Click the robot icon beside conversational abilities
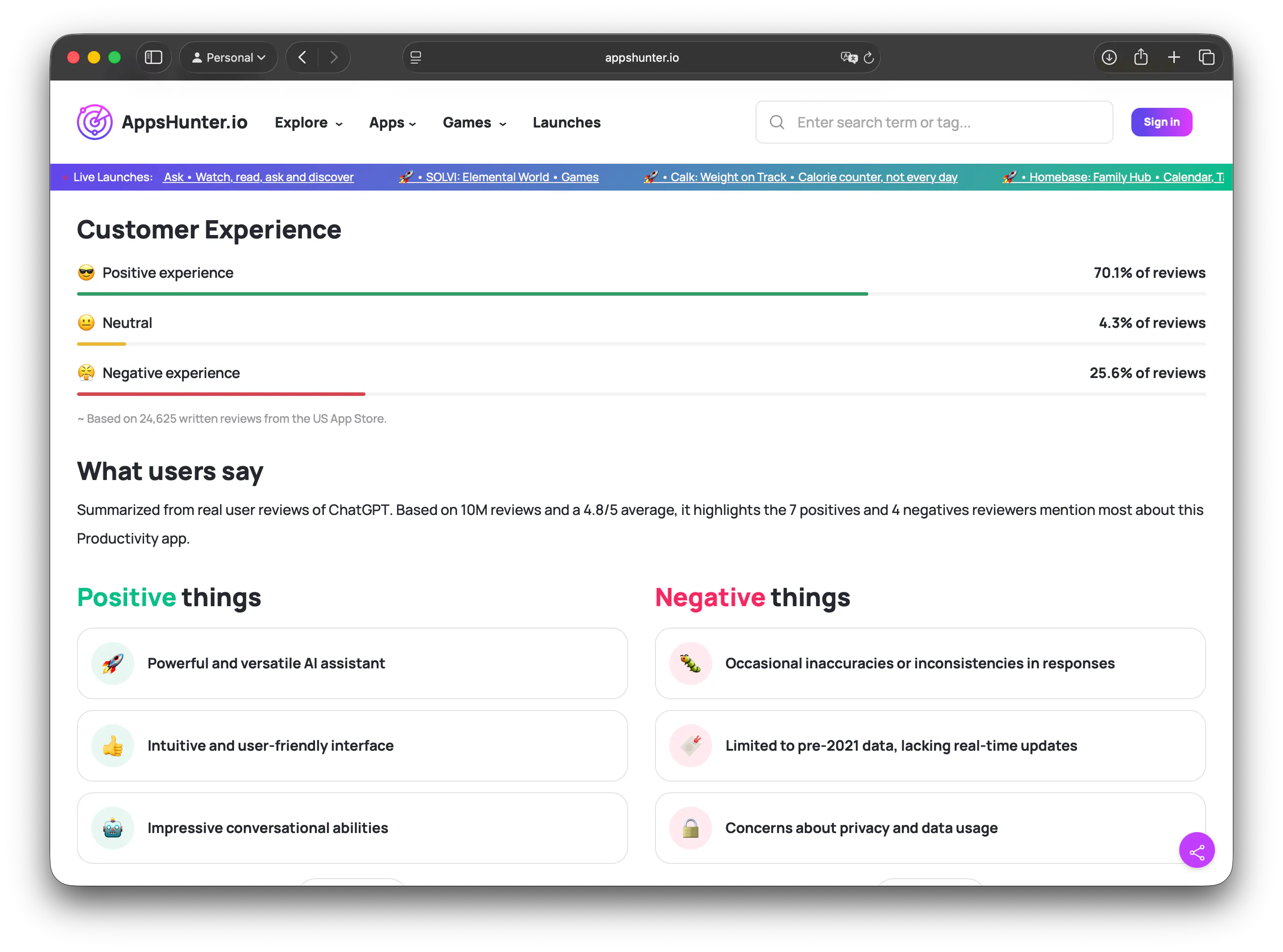 pyautogui.click(x=112, y=828)
